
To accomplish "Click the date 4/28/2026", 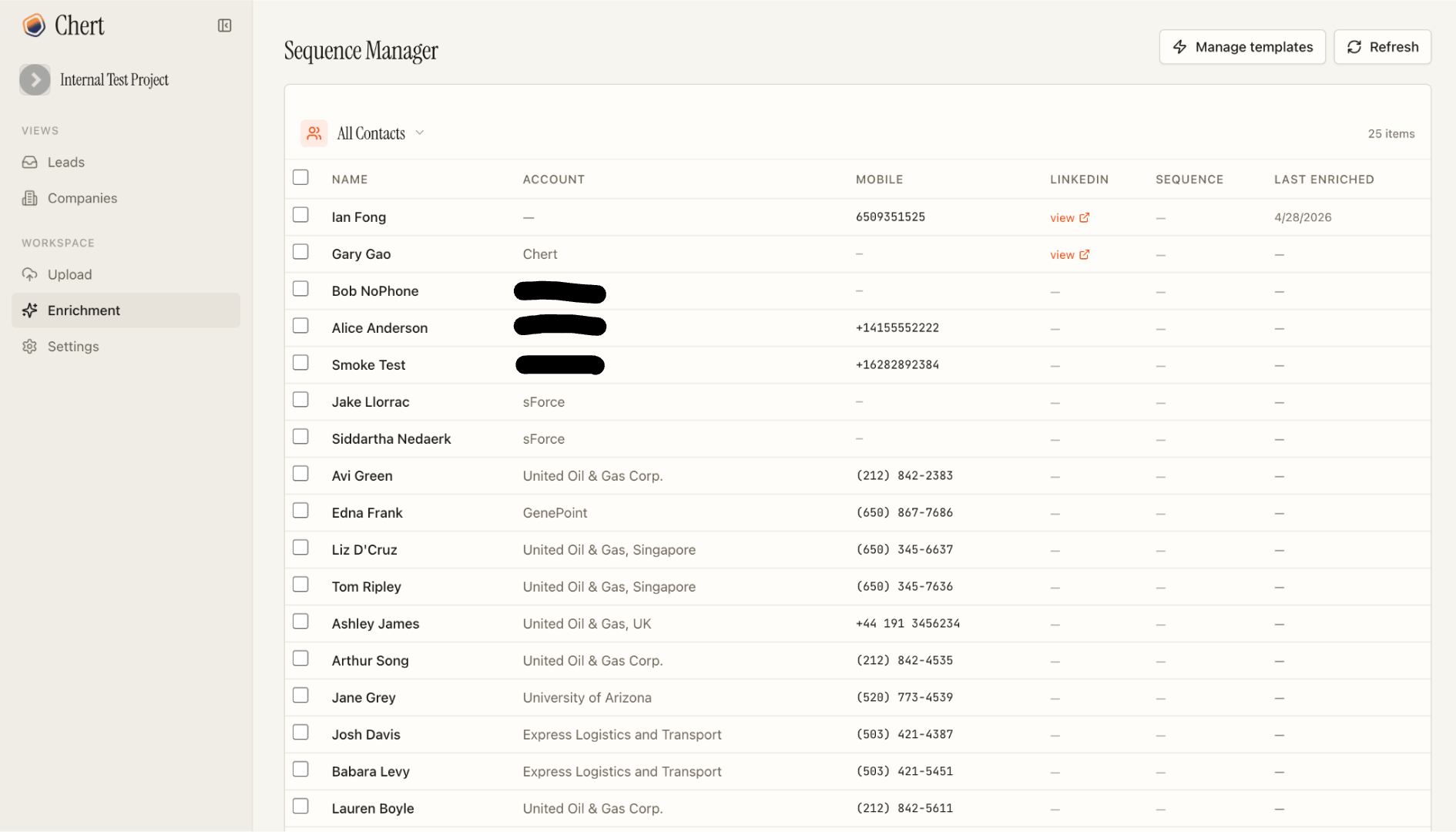I will [1303, 217].
